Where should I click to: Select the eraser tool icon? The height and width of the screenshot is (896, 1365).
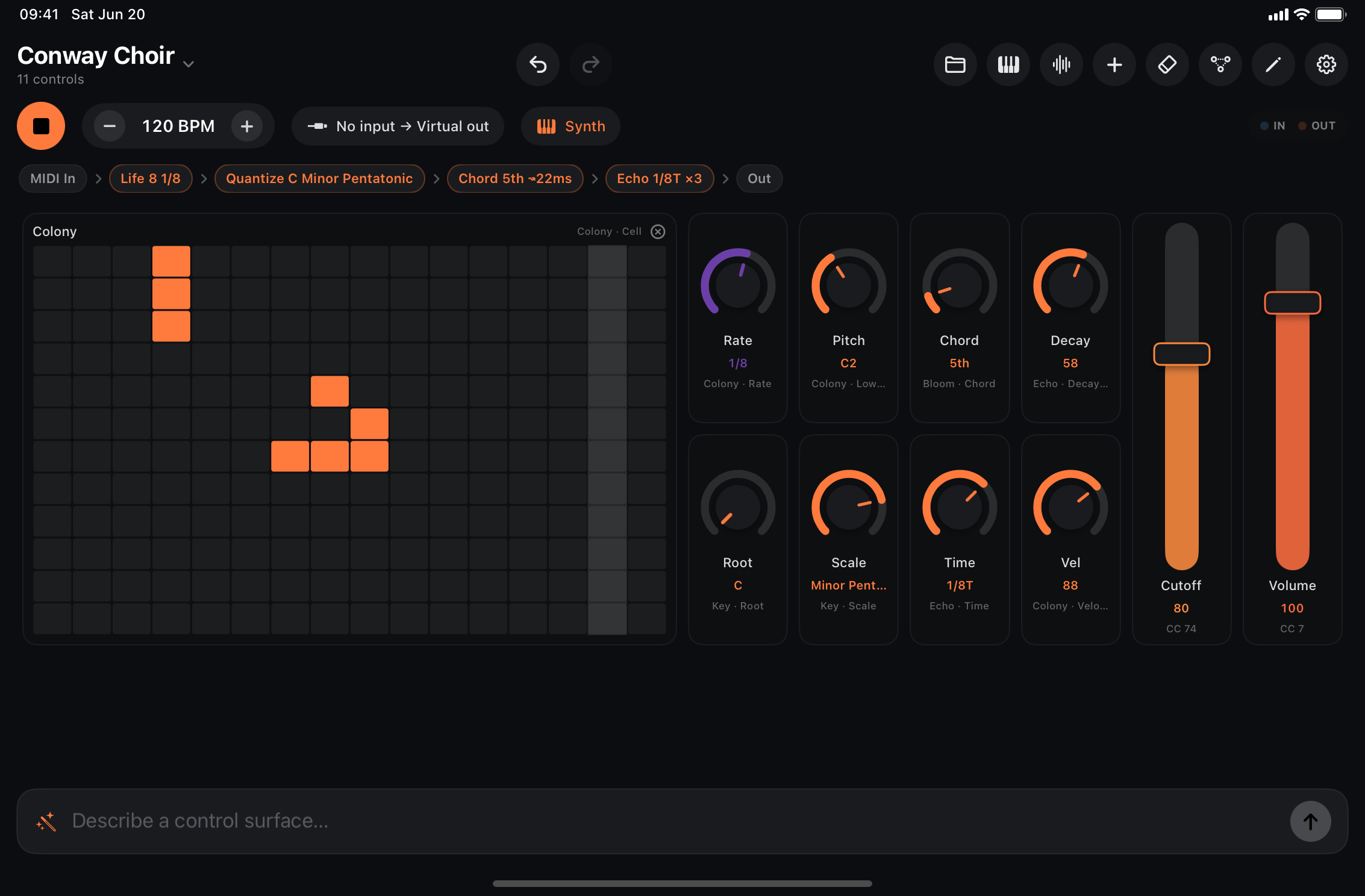click(1167, 64)
